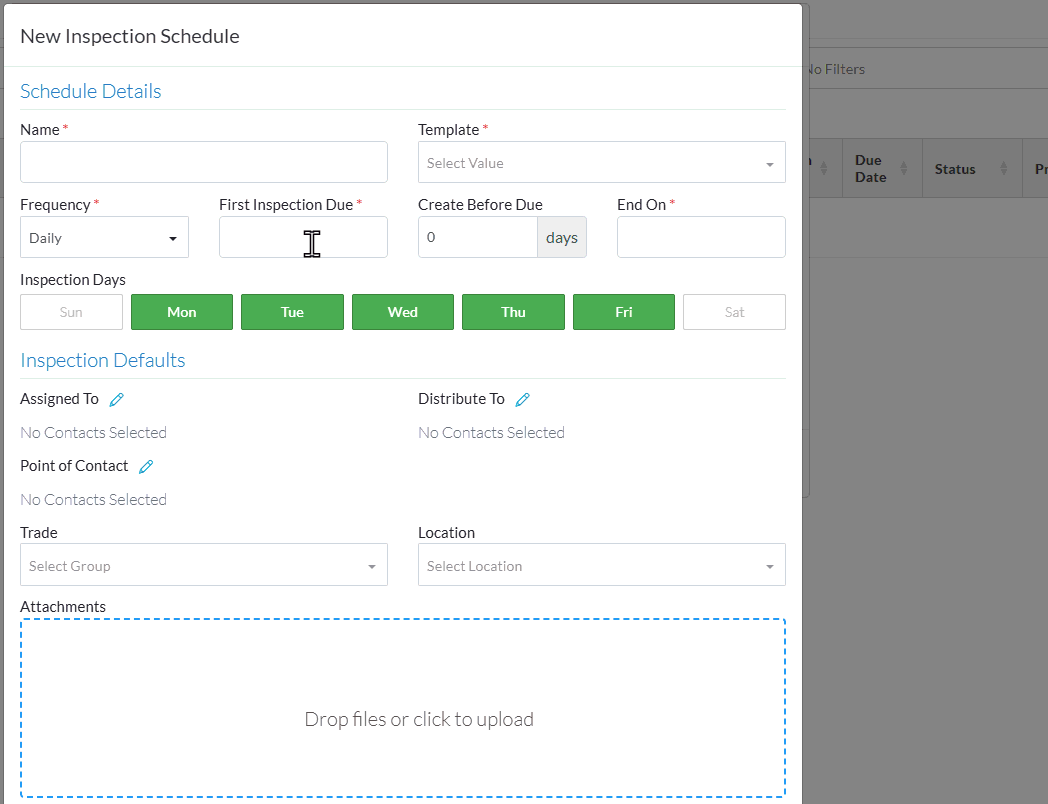
Task: Click the attachments upload drop zone
Action: pos(403,708)
